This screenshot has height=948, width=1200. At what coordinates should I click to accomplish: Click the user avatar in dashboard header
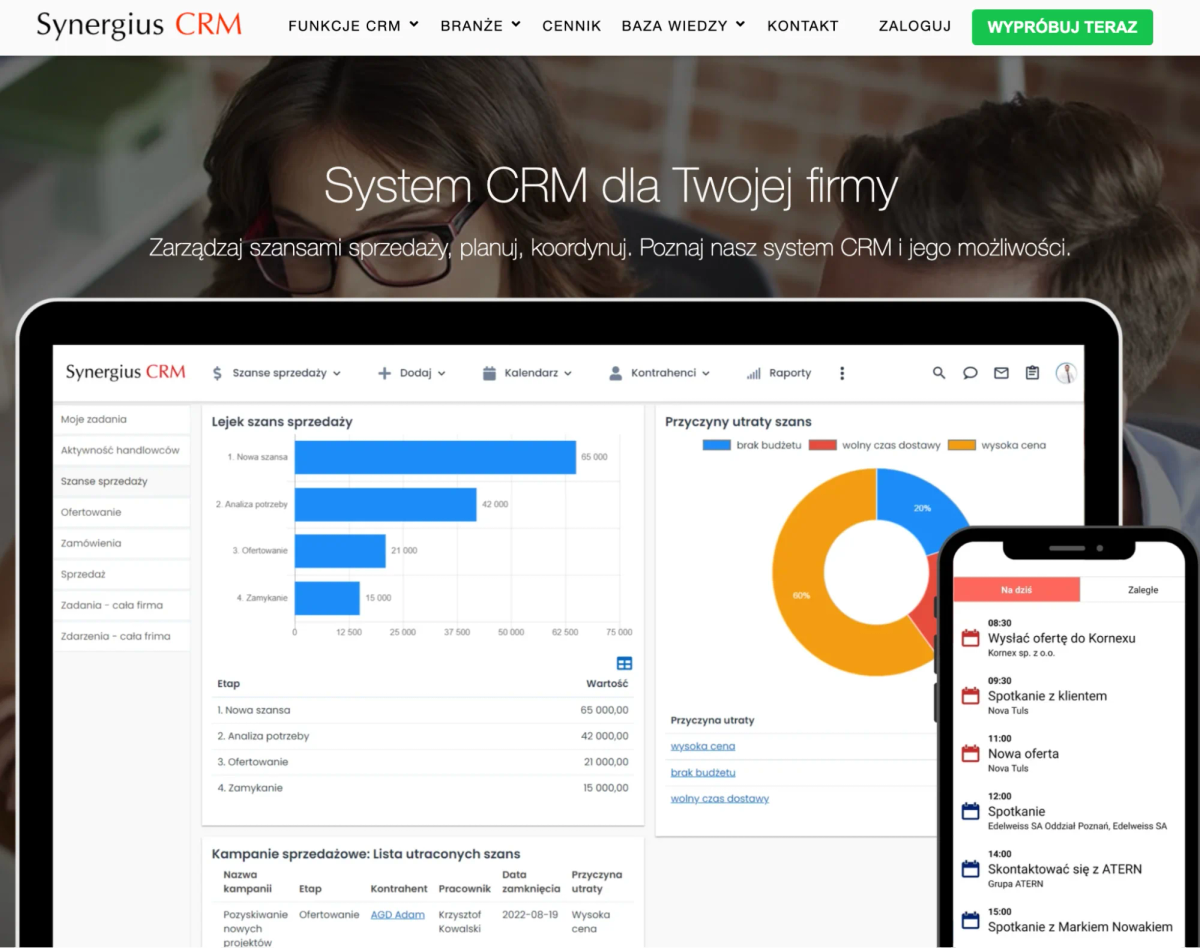click(1066, 373)
